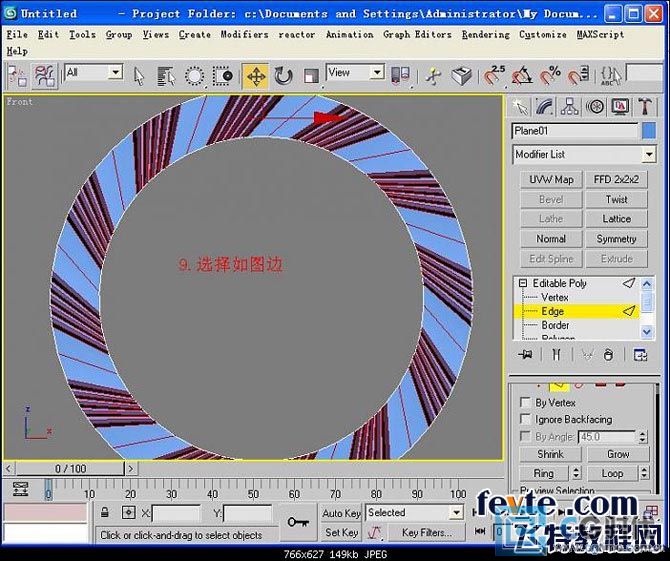Toggle absolute transform type-in mode
This screenshot has height=561, width=670.
click(128, 512)
